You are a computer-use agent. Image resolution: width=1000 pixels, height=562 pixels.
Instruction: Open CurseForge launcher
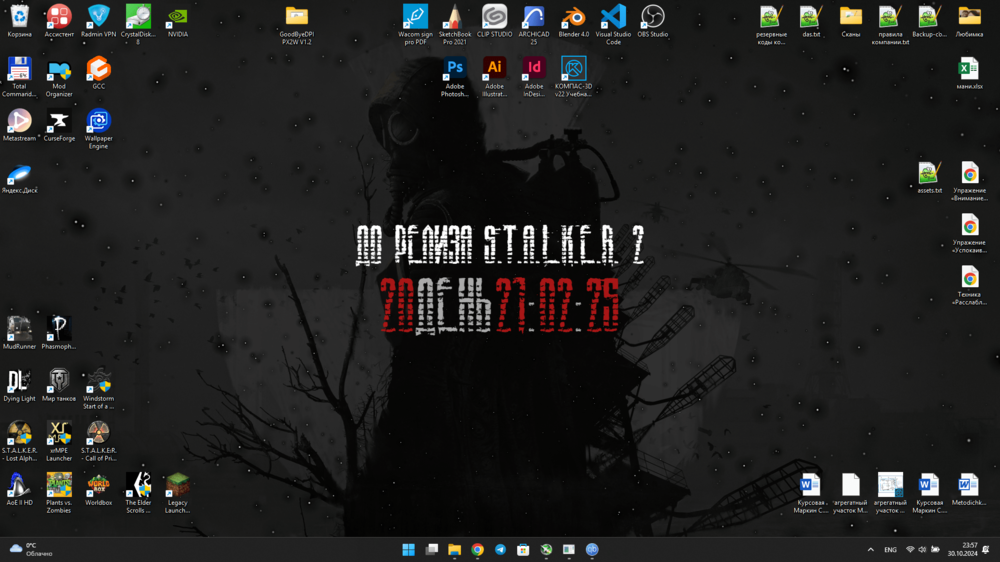(59, 125)
